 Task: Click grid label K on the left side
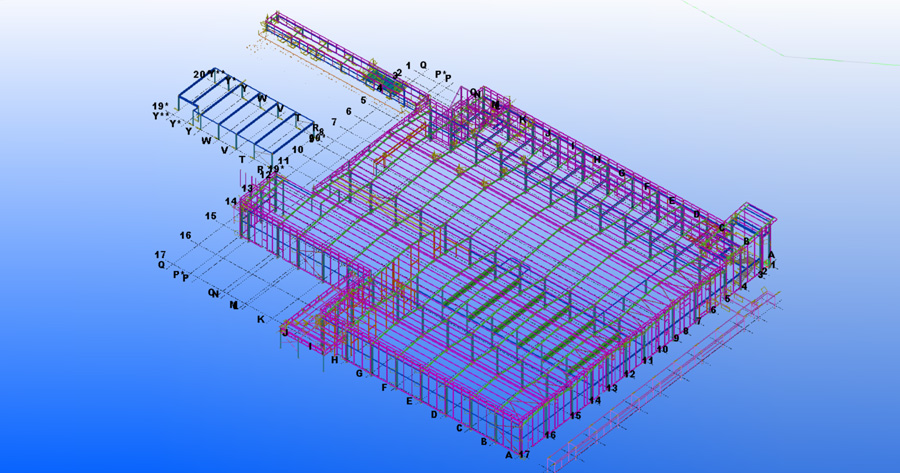(260, 320)
